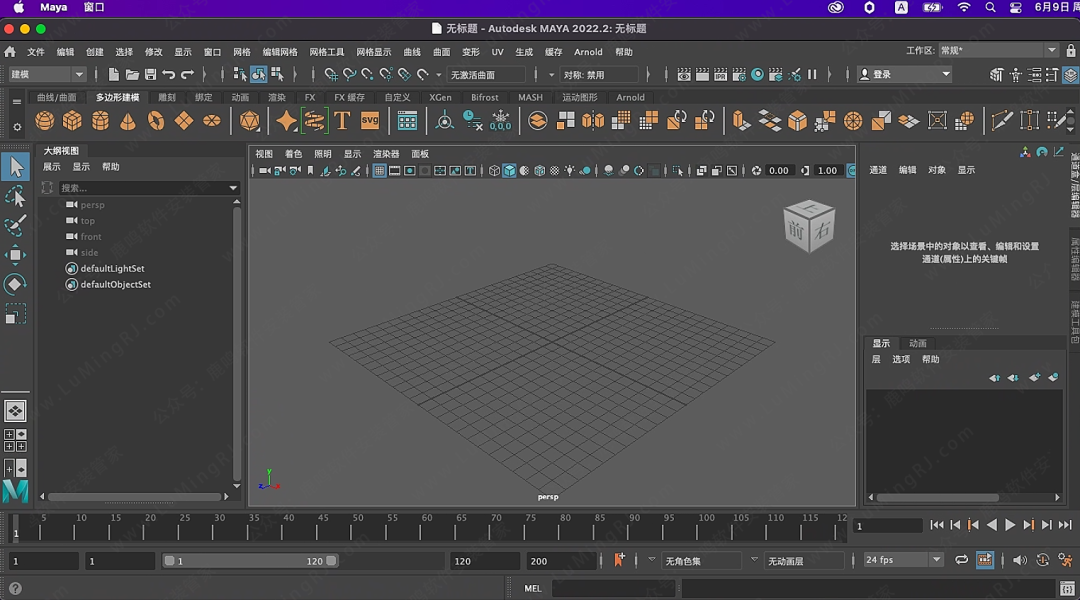The image size is (1080, 600).
Task: Select the polygon Type text tool
Action: [342, 121]
